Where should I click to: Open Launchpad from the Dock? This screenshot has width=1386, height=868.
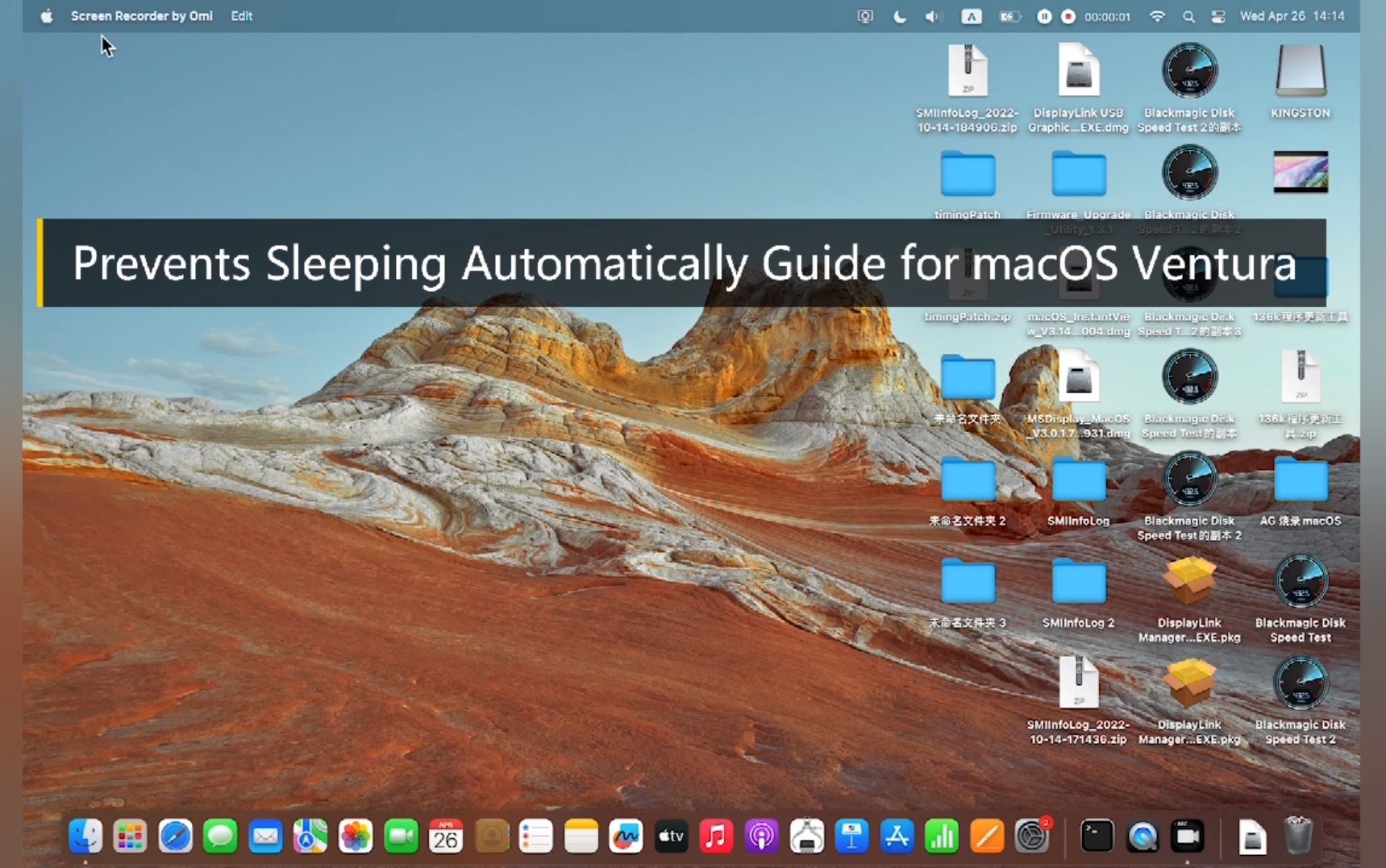click(130, 837)
